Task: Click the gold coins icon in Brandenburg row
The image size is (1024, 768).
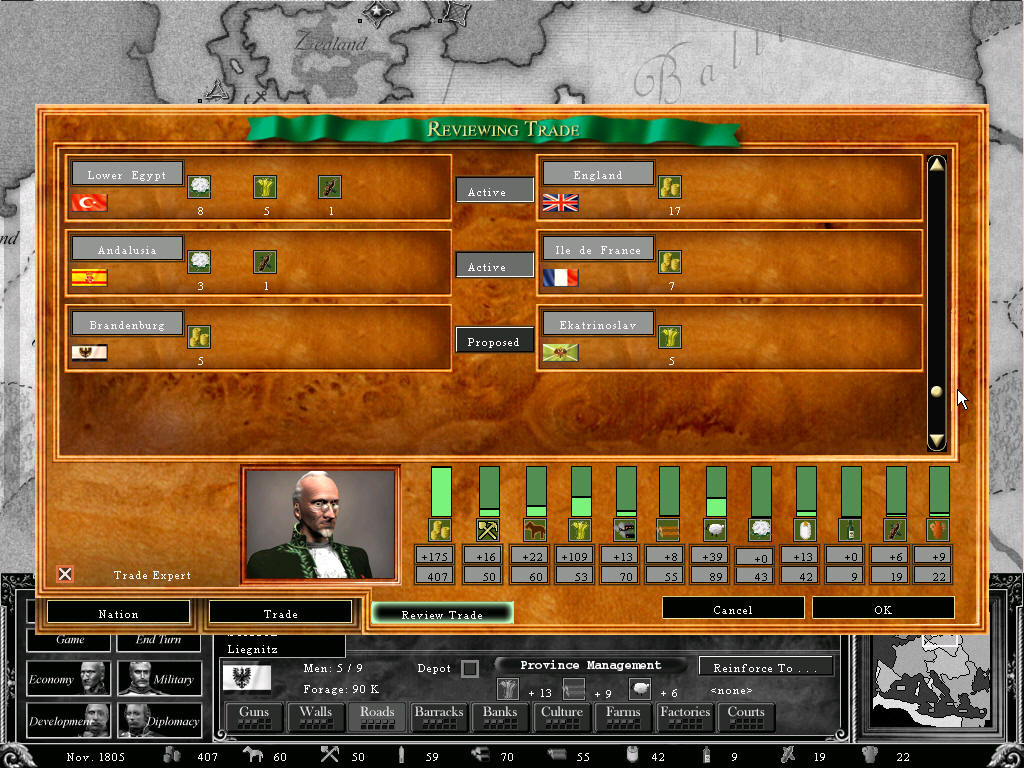Action: click(x=199, y=337)
